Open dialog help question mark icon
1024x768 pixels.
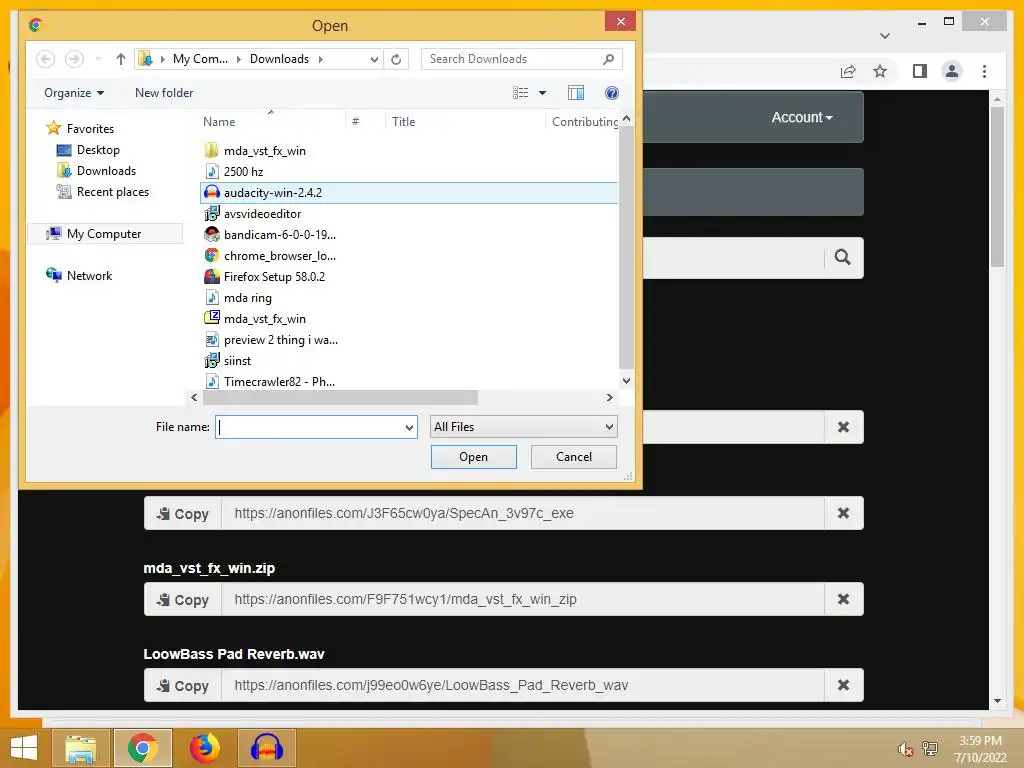coord(612,93)
